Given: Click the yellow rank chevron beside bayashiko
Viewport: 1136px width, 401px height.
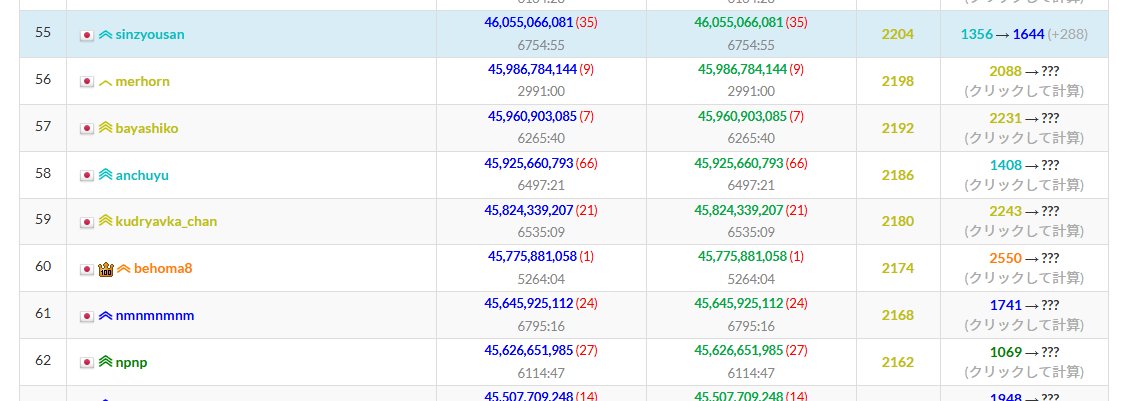Looking at the screenshot, I should pos(106,128).
